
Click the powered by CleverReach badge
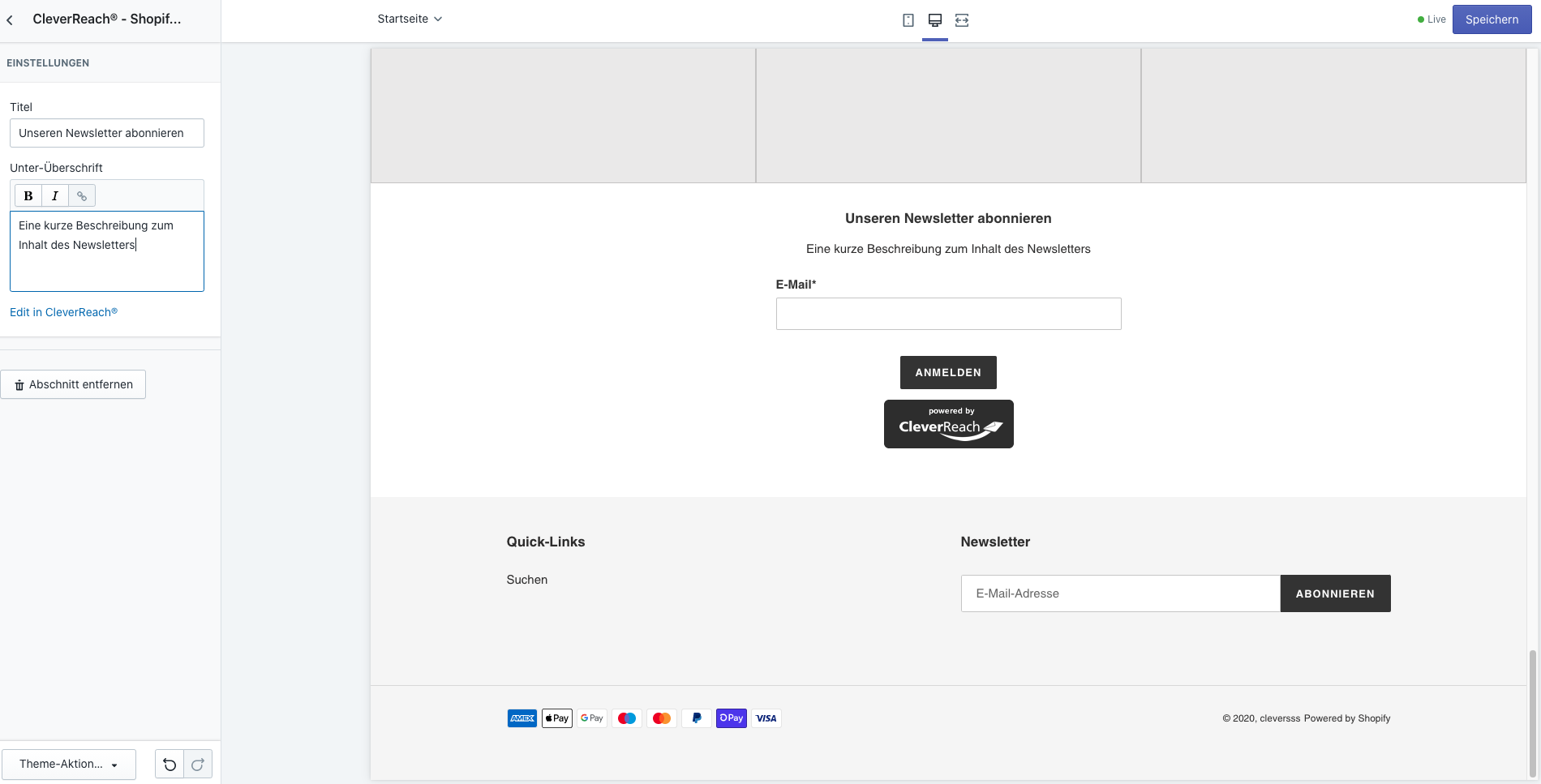pyautogui.click(x=949, y=424)
